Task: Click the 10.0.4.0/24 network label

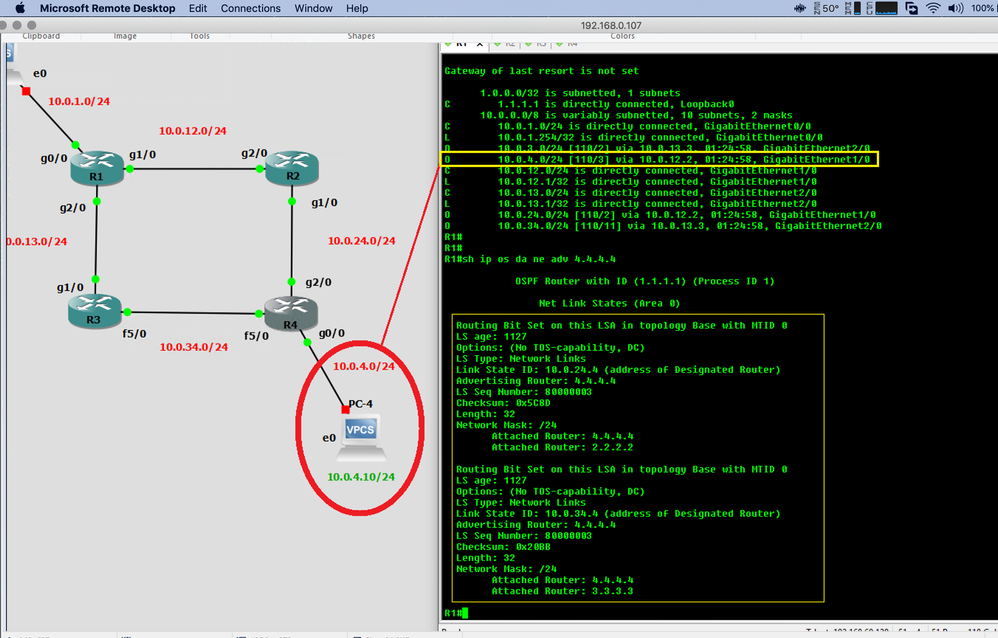Action: (x=363, y=366)
